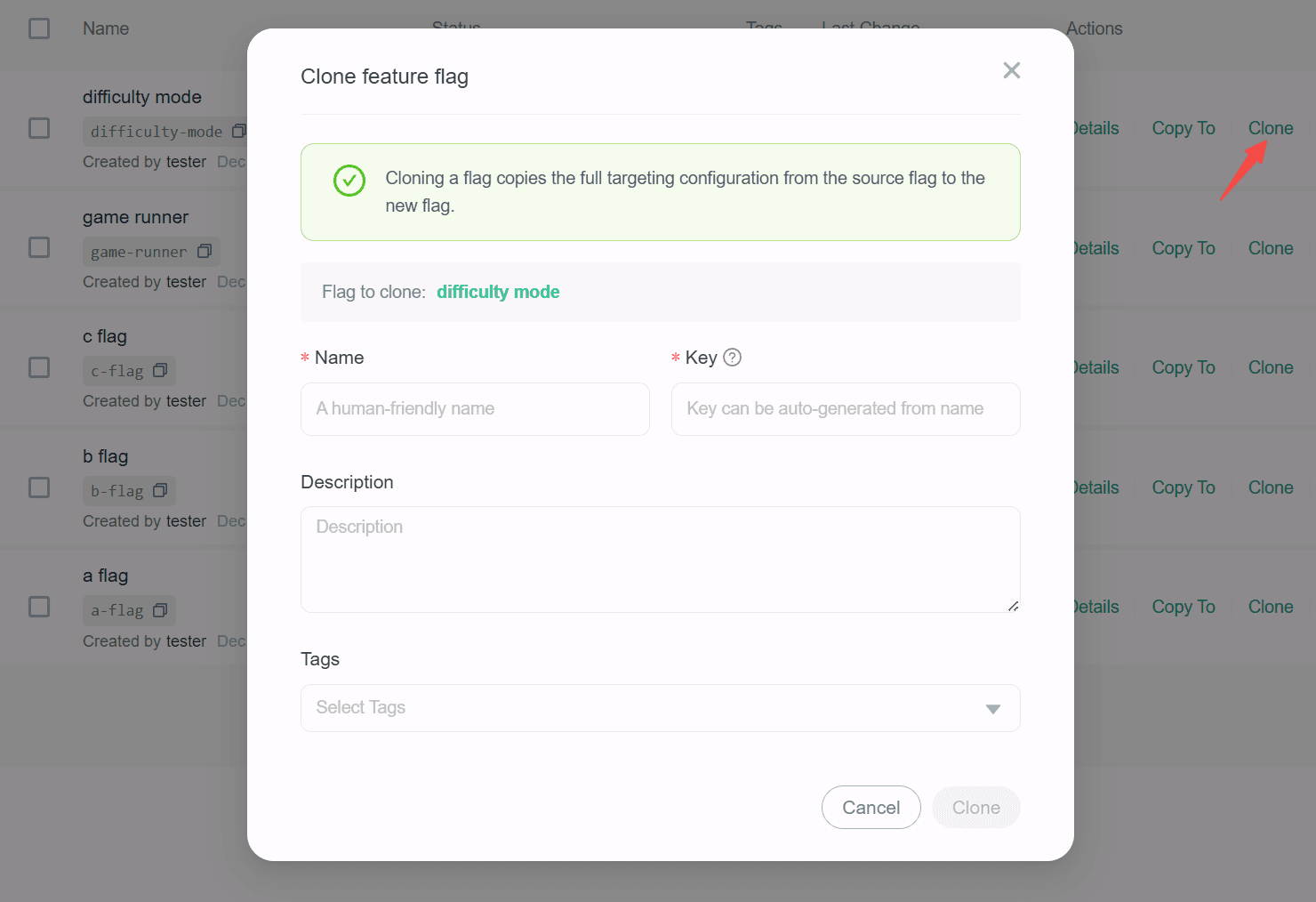Click the human-friendly Name input field
The height and width of the screenshot is (902, 1316).
pyautogui.click(x=475, y=408)
